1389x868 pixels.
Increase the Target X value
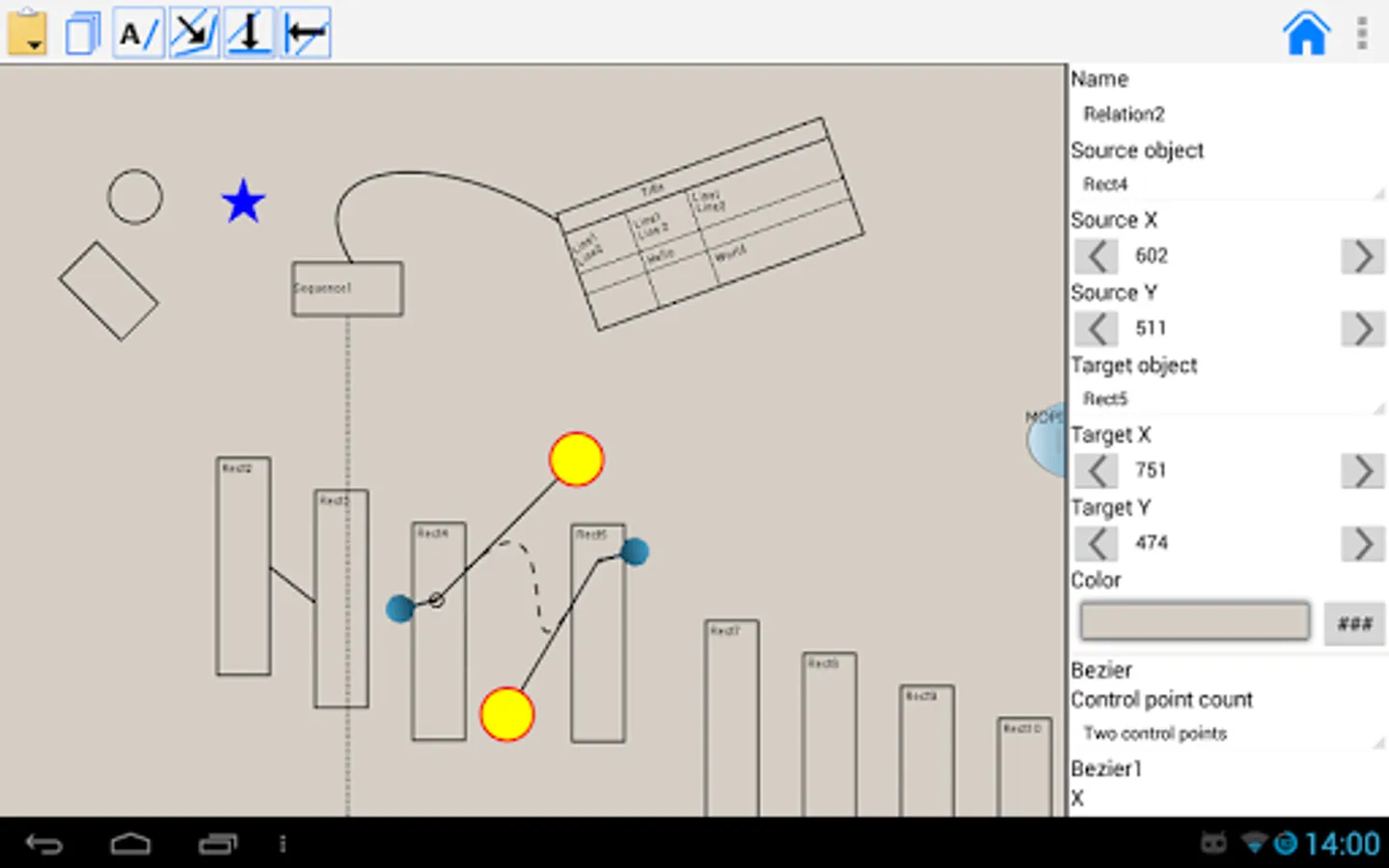click(x=1362, y=471)
